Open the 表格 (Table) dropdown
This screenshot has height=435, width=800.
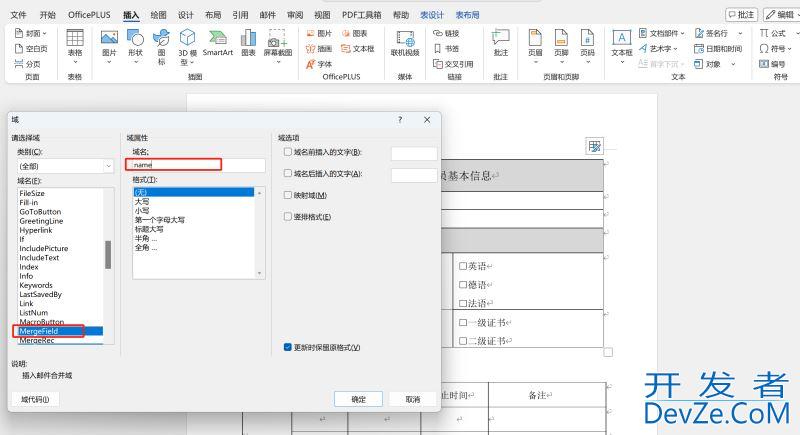75,44
